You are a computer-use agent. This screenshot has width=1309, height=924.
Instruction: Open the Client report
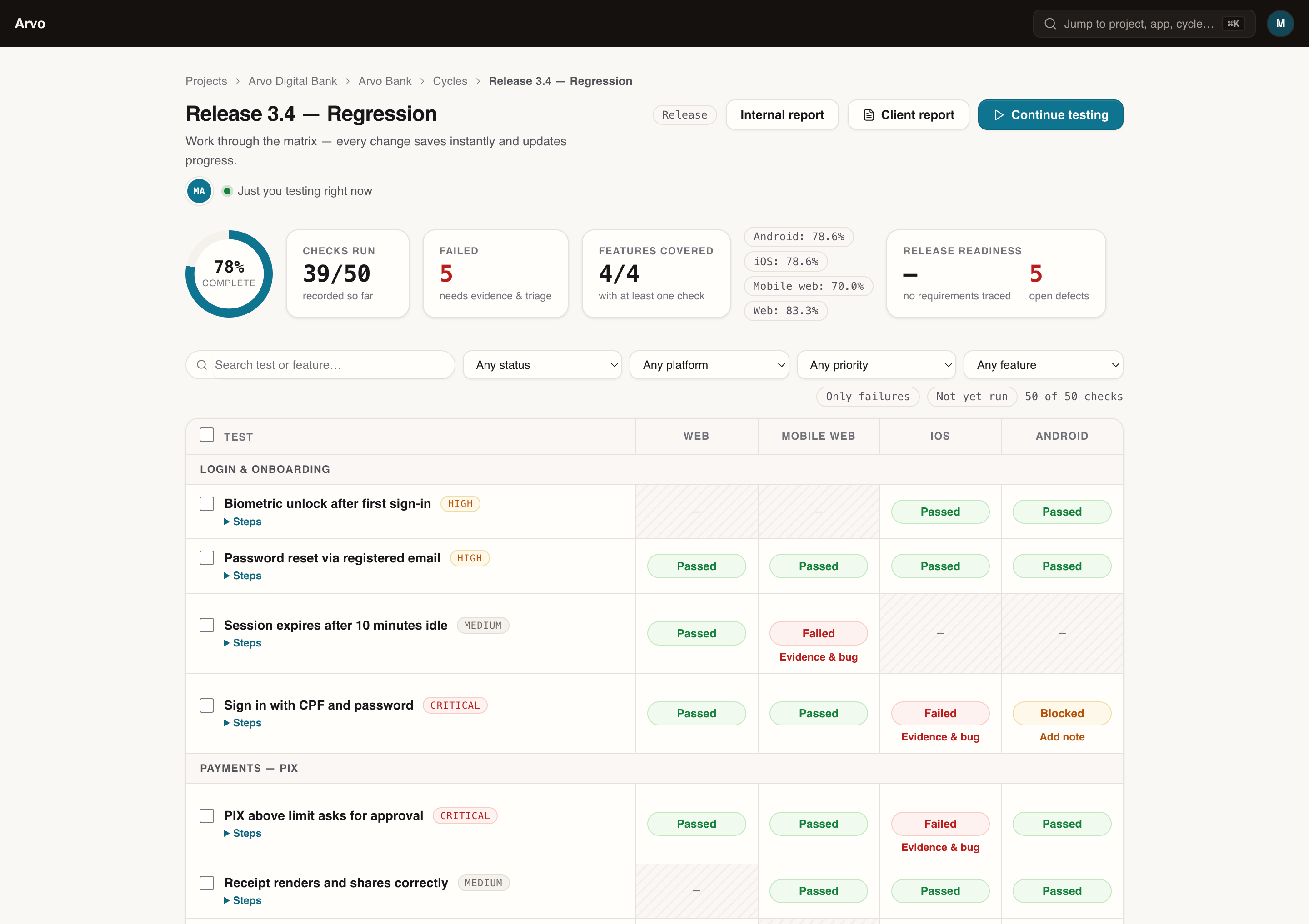(x=908, y=115)
